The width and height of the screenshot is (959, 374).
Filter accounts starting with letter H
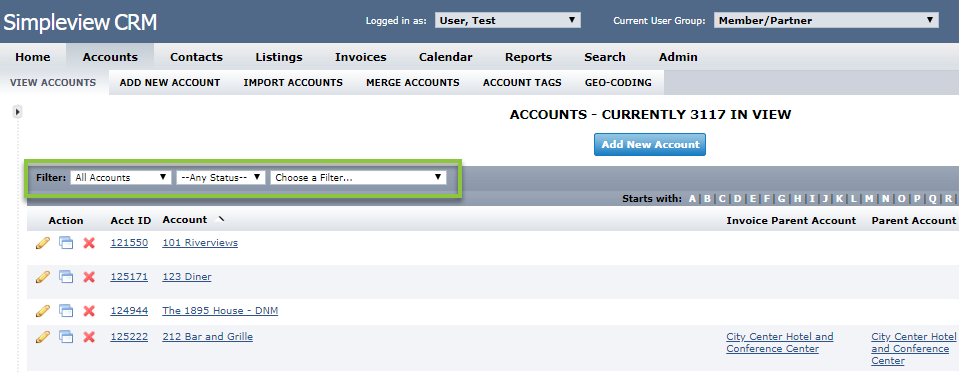(798, 199)
